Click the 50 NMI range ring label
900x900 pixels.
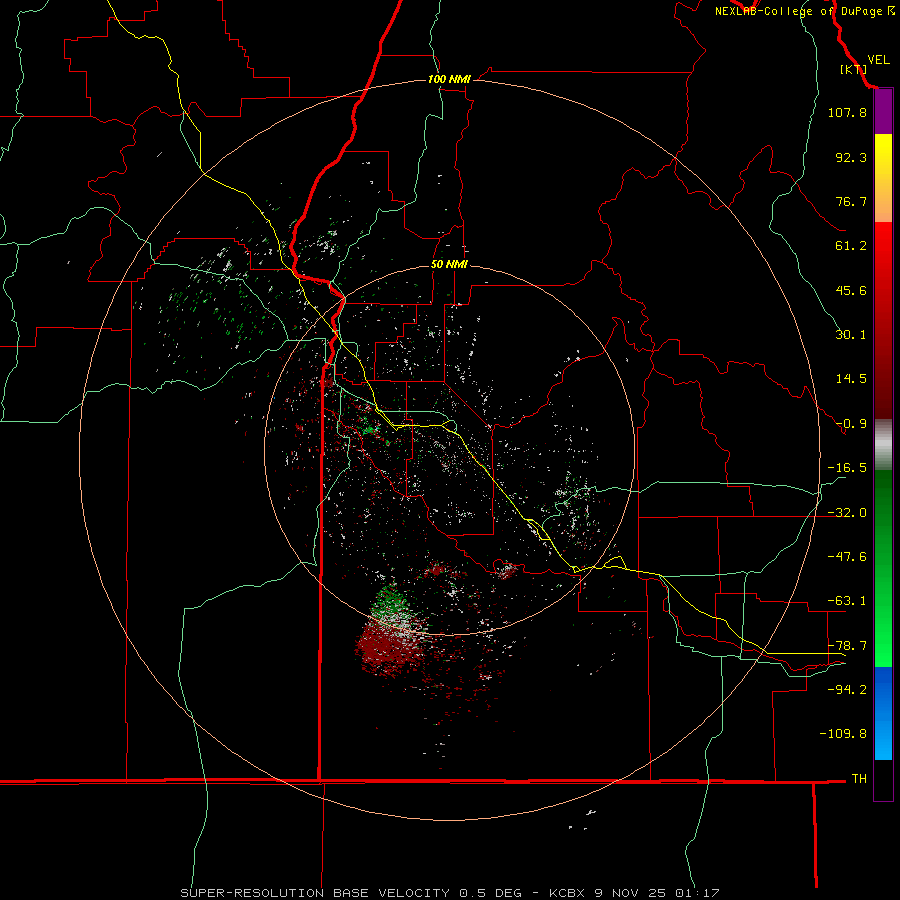click(449, 265)
